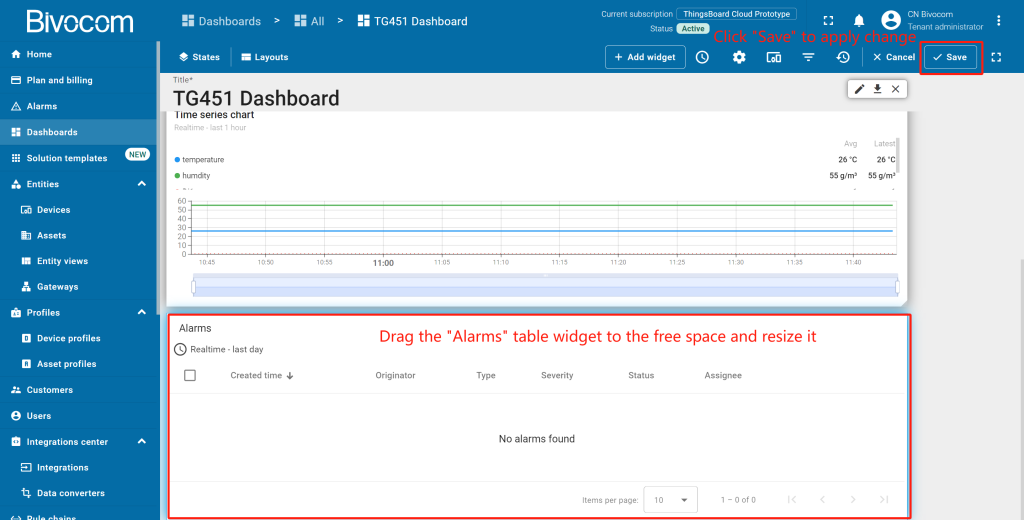The image size is (1024, 520).
Task: Collapse the Profiles section chevron
Action: tap(142, 312)
